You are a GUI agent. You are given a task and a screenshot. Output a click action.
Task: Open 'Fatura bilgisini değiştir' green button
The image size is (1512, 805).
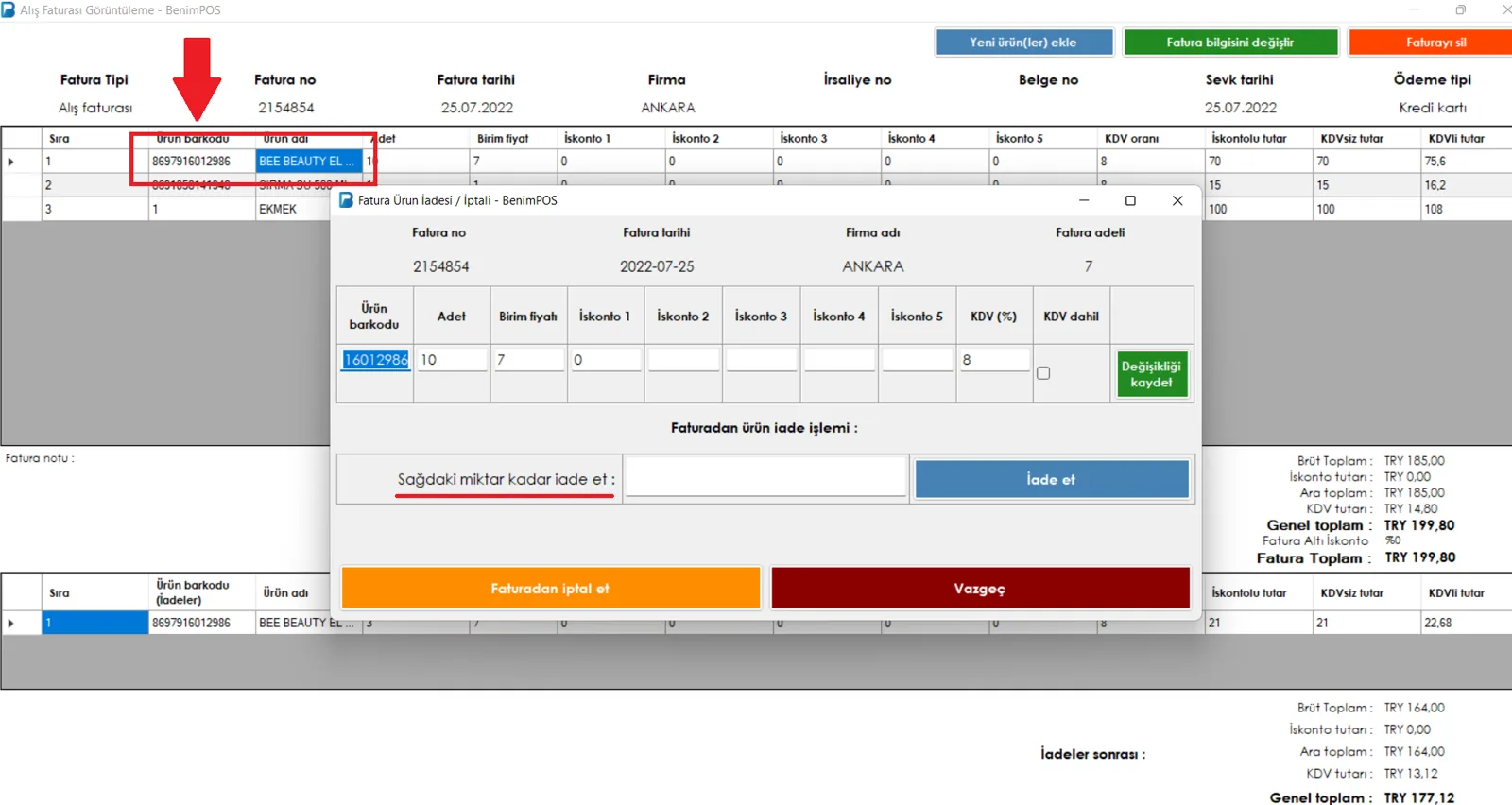tap(1230, 43)
